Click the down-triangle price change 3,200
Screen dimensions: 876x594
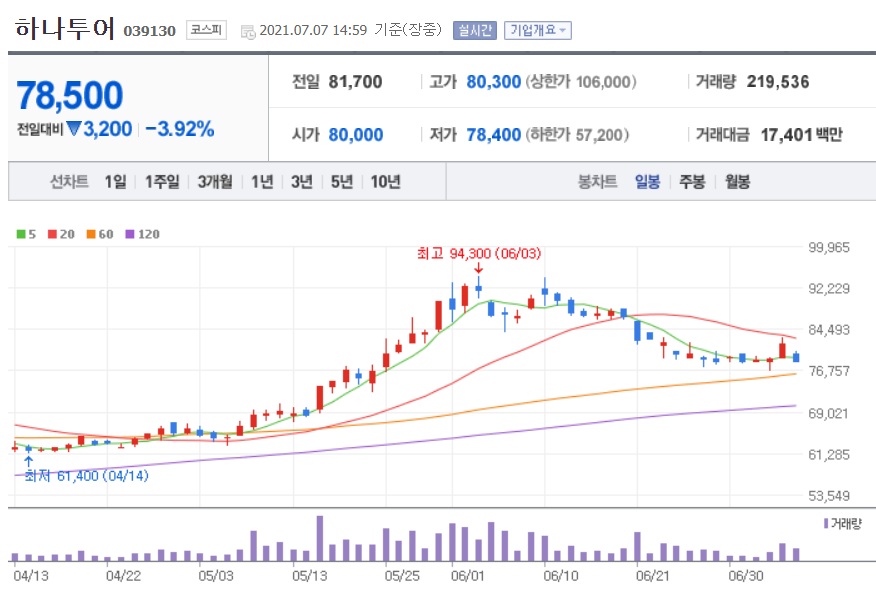[x=99, y=129]
